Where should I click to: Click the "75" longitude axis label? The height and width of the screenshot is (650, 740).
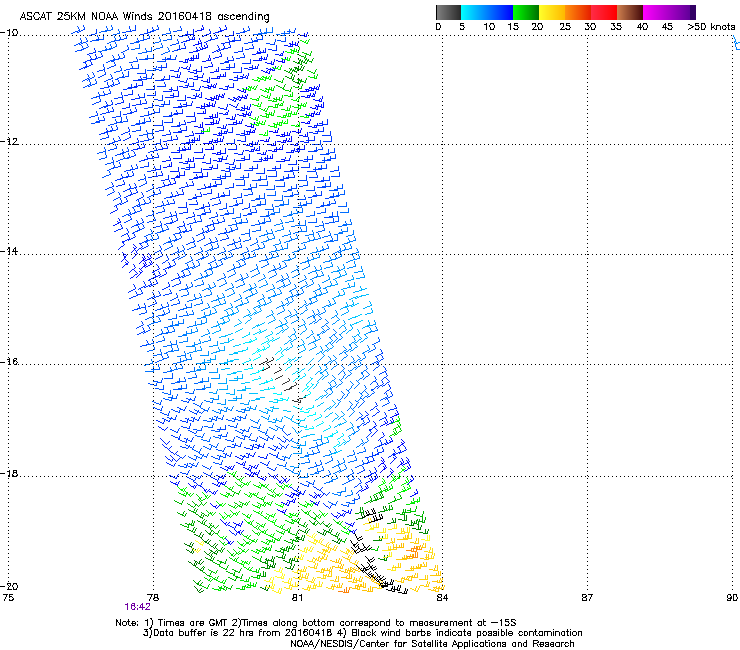tap(8, 598)
